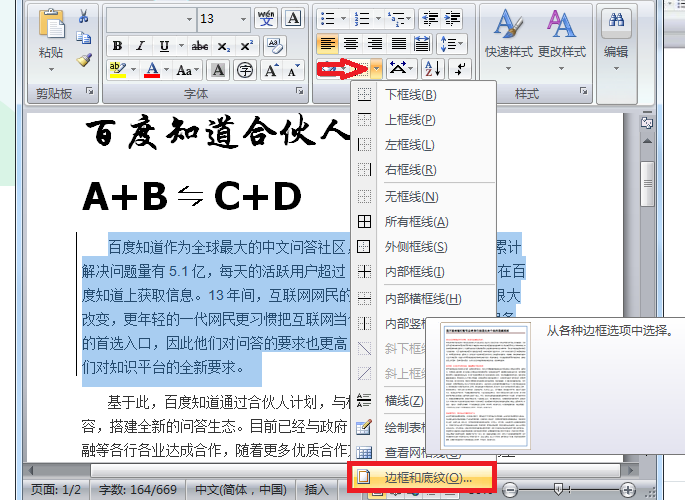Click the word count 字数: 164/669
Viewport: 685px width, 500px height.
click(138, 490)
